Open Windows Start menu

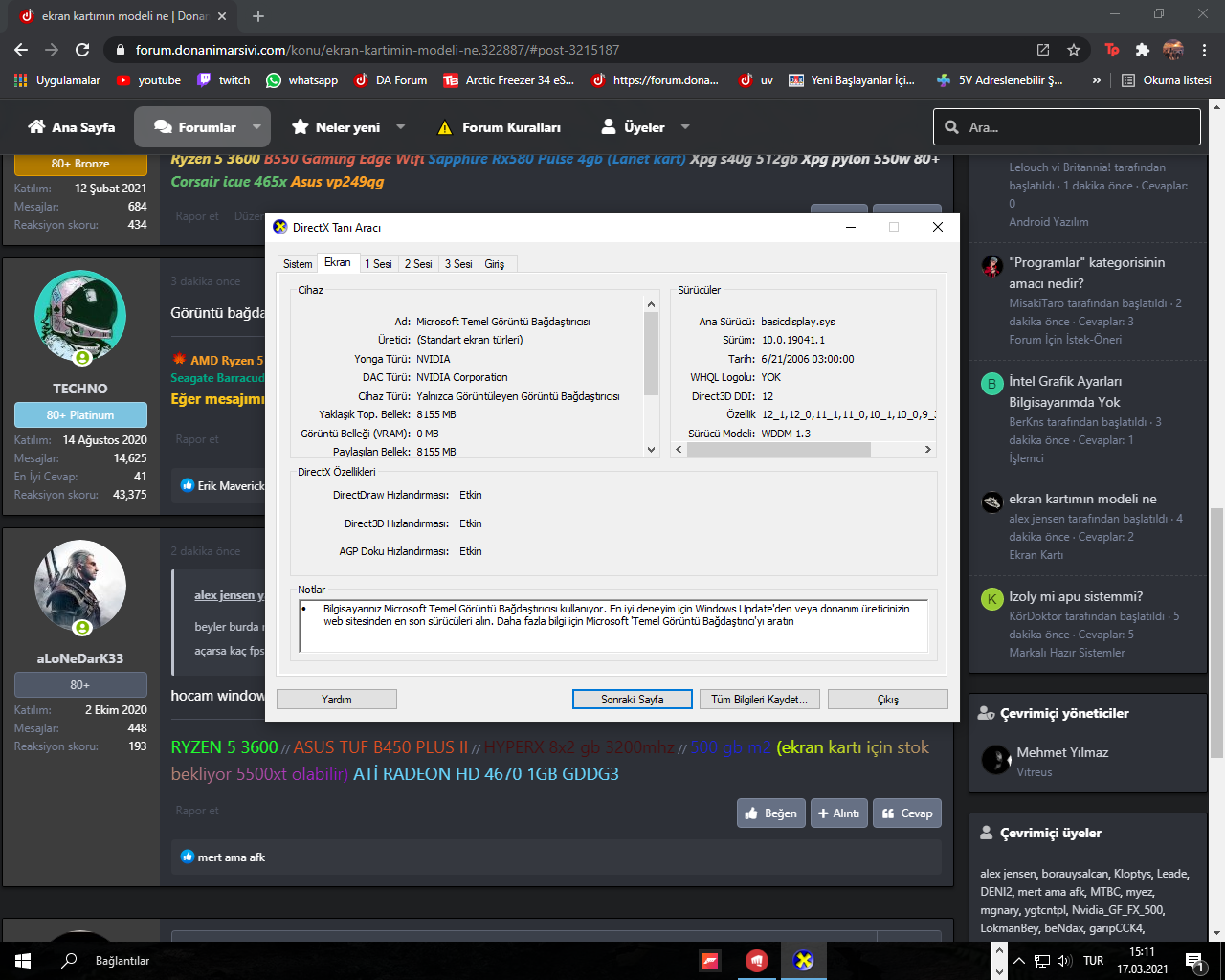coord(23,961)
